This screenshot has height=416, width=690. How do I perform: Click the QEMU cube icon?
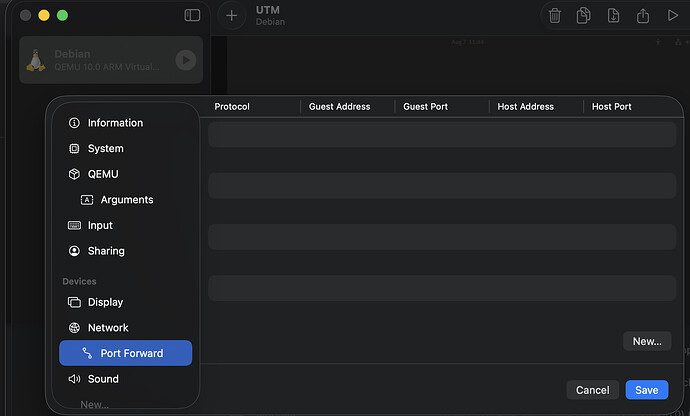point(74,174)
